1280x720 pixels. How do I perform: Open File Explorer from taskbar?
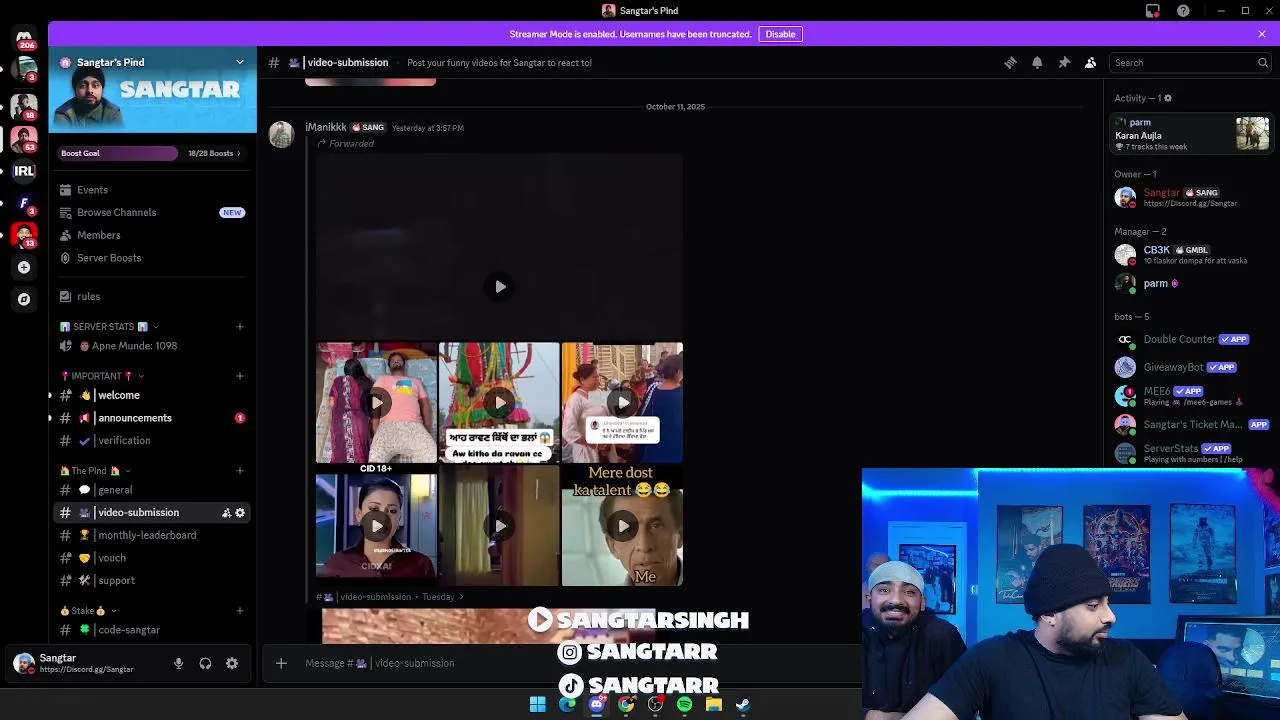click(x=714, y=705)
